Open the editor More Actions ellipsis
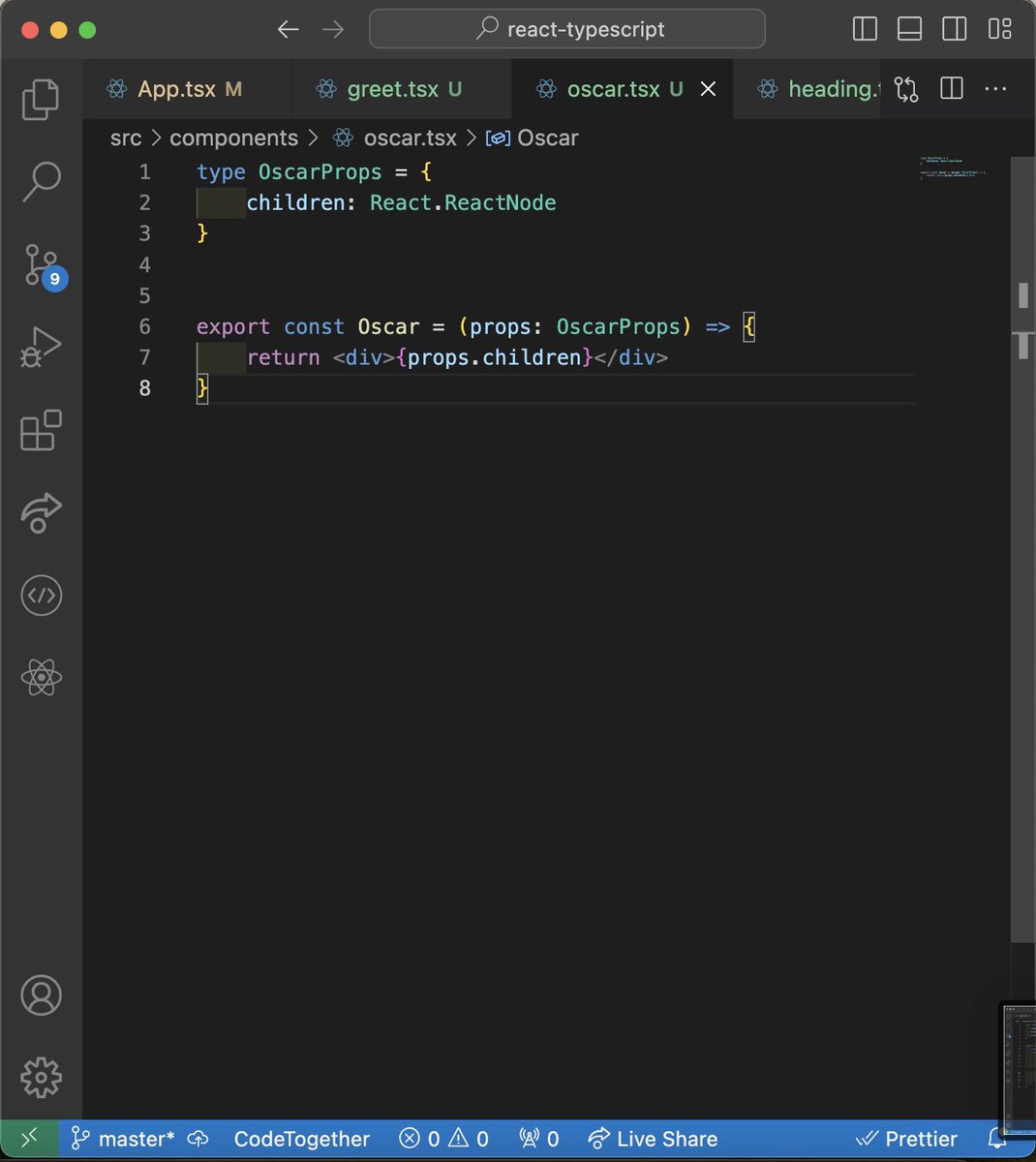Screen dimensions: 1036x1162 click(995, 89)
